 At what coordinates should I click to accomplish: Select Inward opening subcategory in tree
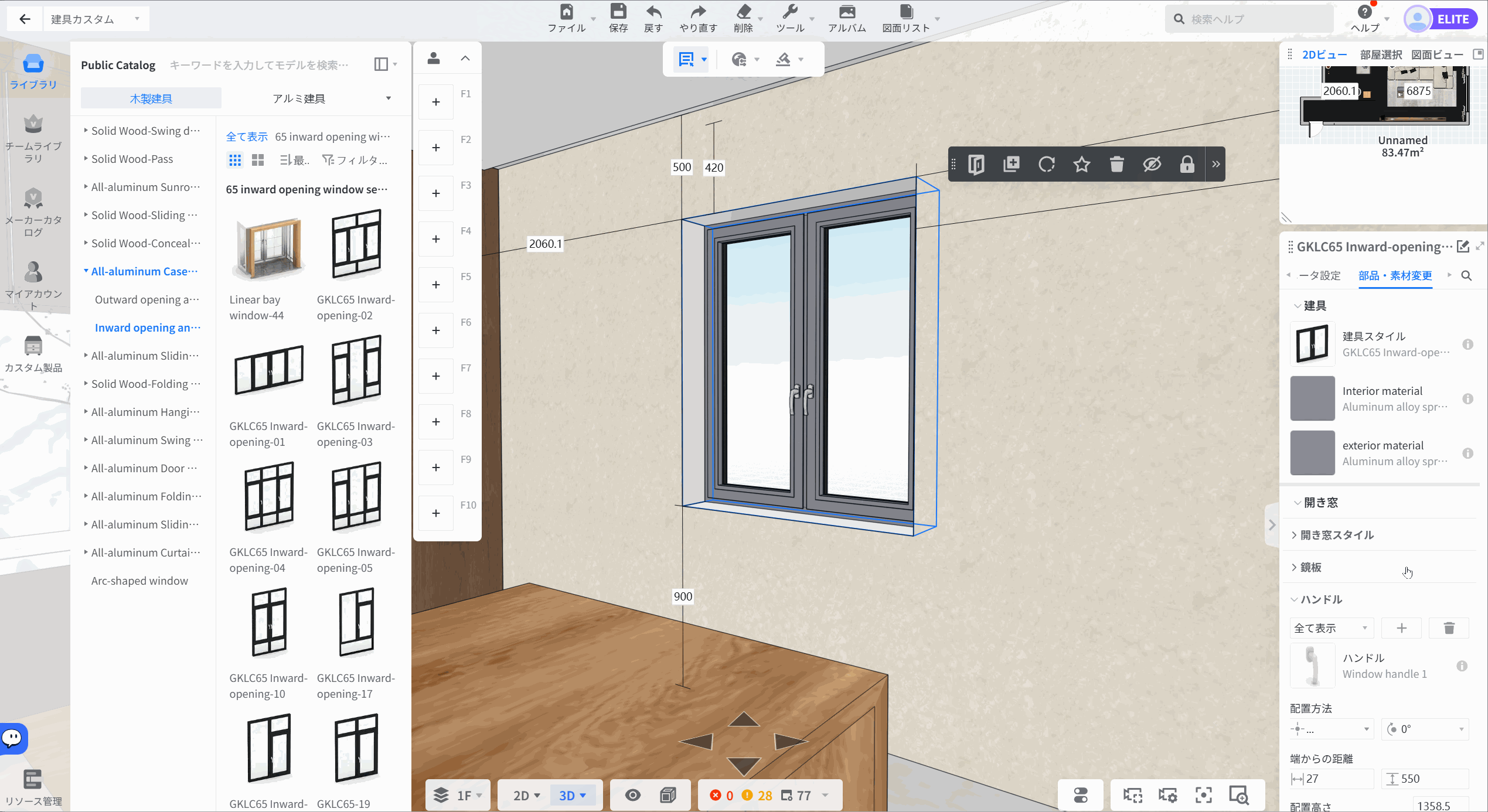tap(148, 327)
